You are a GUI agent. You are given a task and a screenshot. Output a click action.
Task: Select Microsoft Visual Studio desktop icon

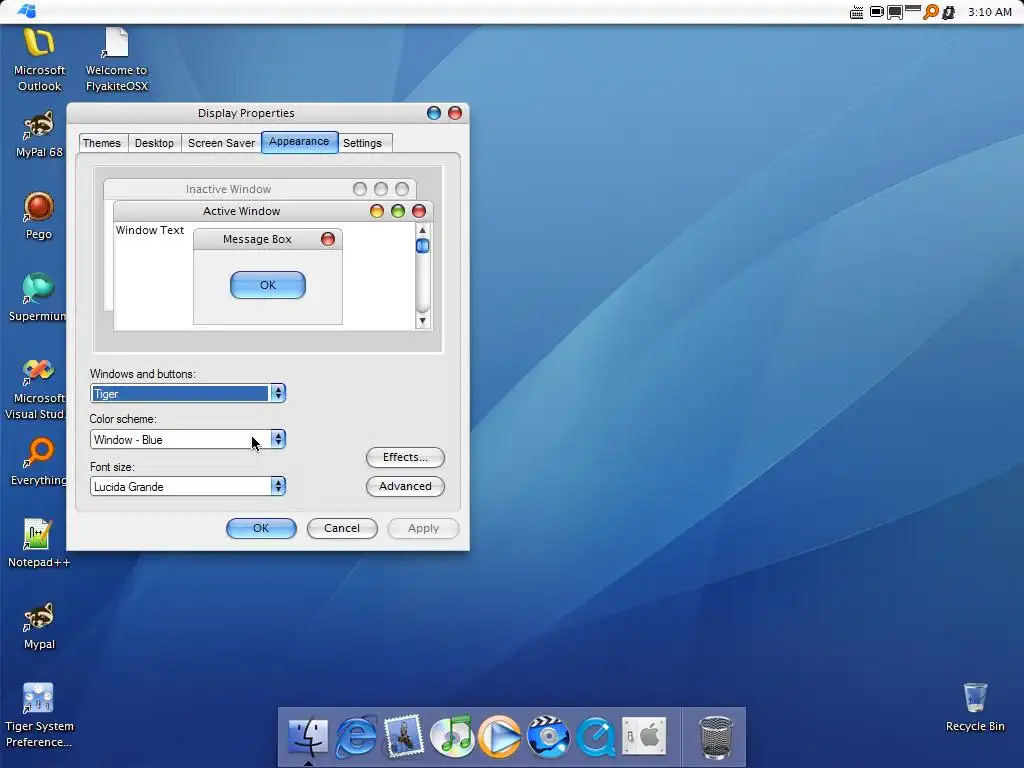(x=38, y=389)
